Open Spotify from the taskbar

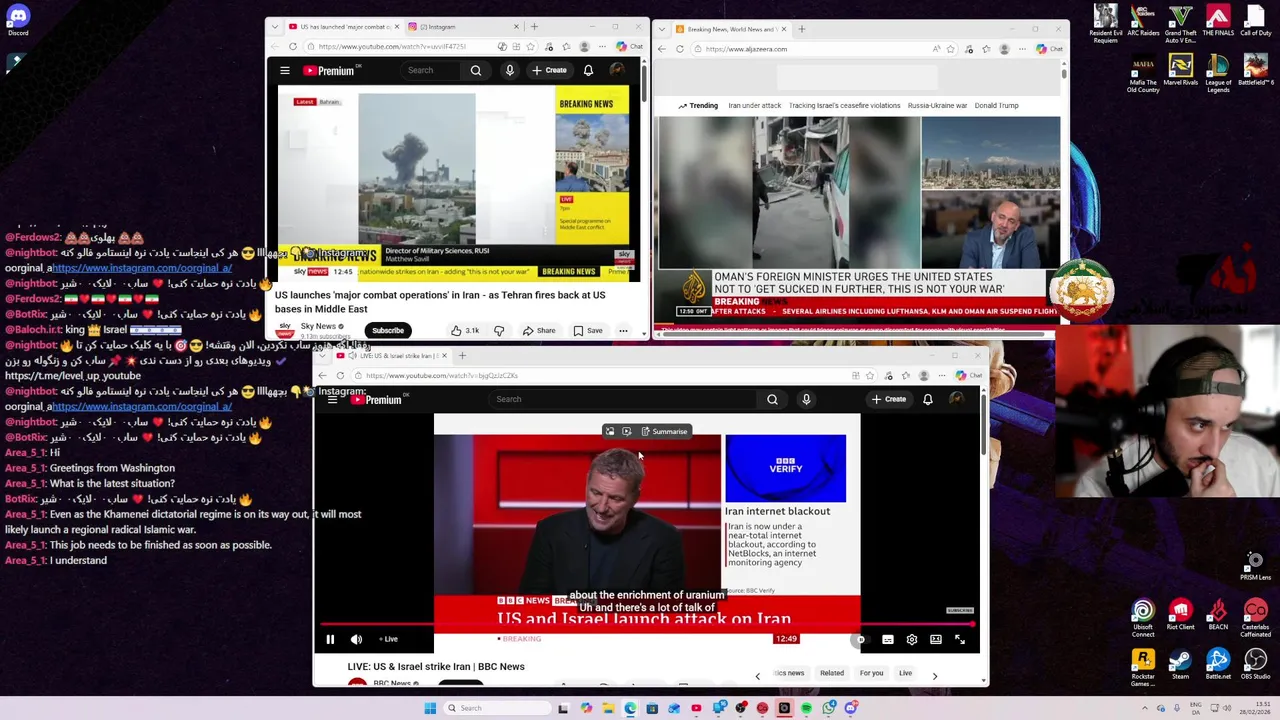(x=806, y=708)
